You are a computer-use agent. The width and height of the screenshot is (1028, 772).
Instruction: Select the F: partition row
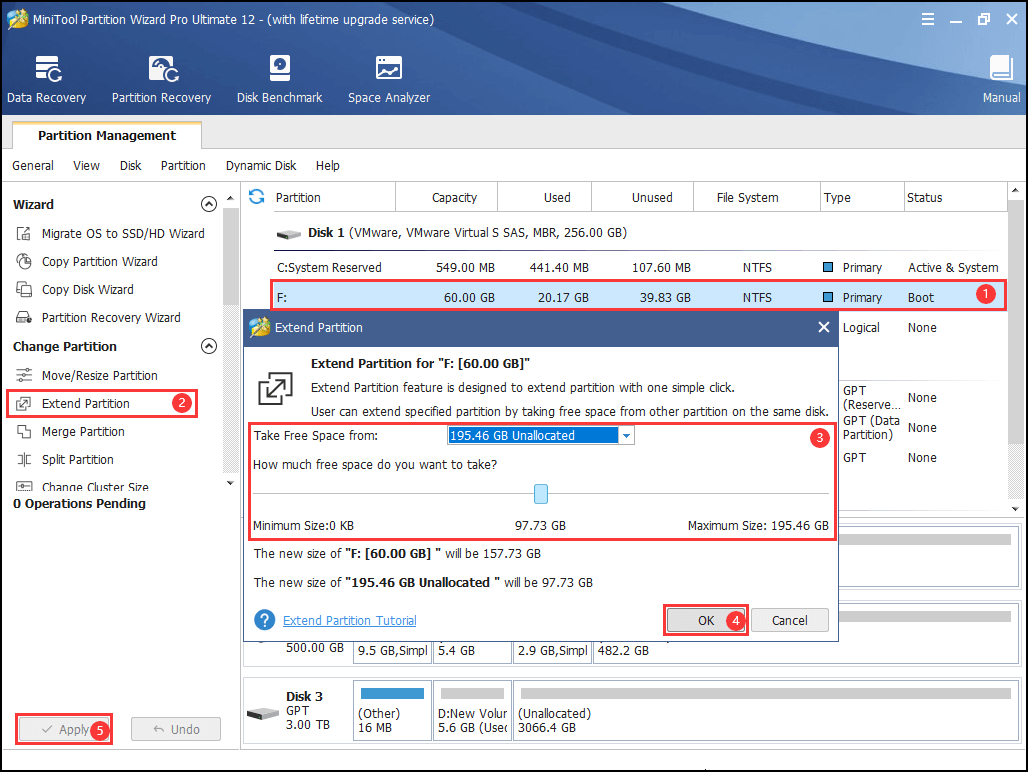[638, 298]
